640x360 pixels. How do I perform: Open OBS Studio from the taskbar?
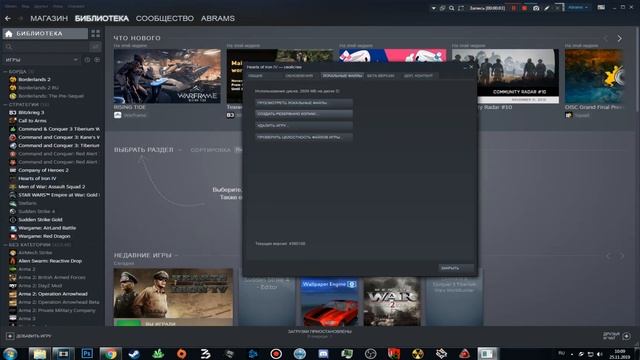pyautogui.click(x=370, y=353)
